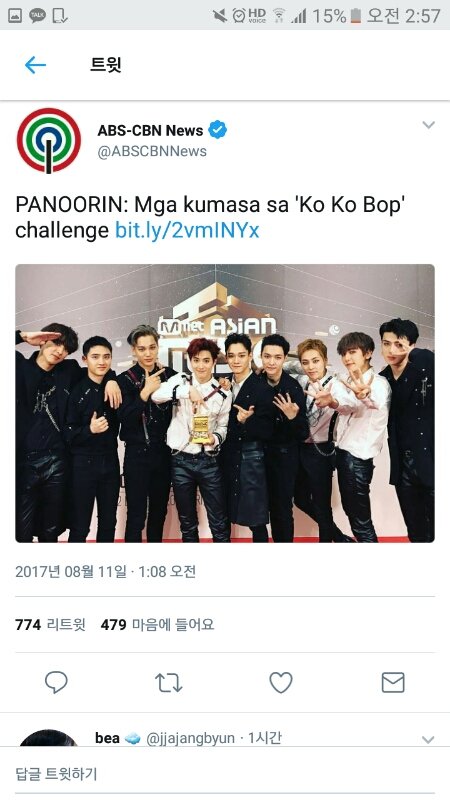Image resolution: width=450 pixels, height=800 pixels.
Task: View the 479 마음에 들어요 list
Action: pyautogui.click(x=157, y=624)
